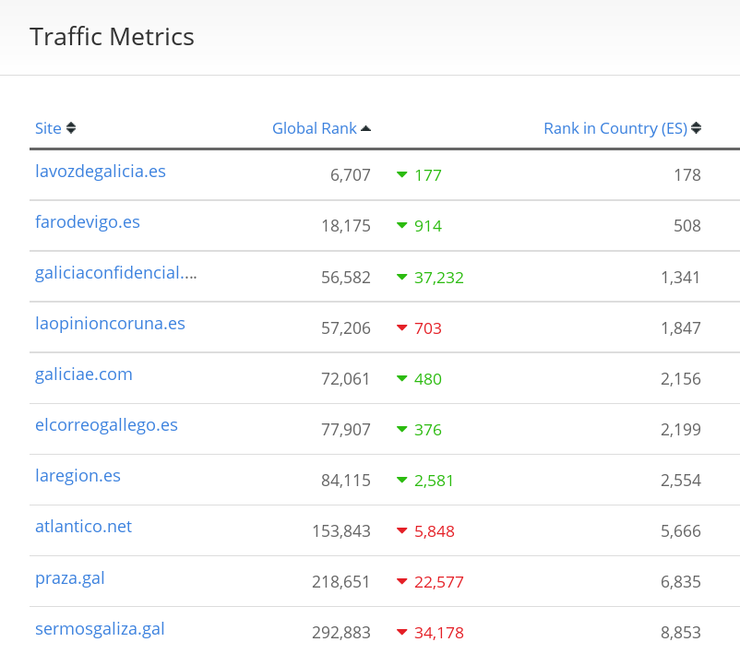Select elcorreogallego.es link

pos(106,425)
